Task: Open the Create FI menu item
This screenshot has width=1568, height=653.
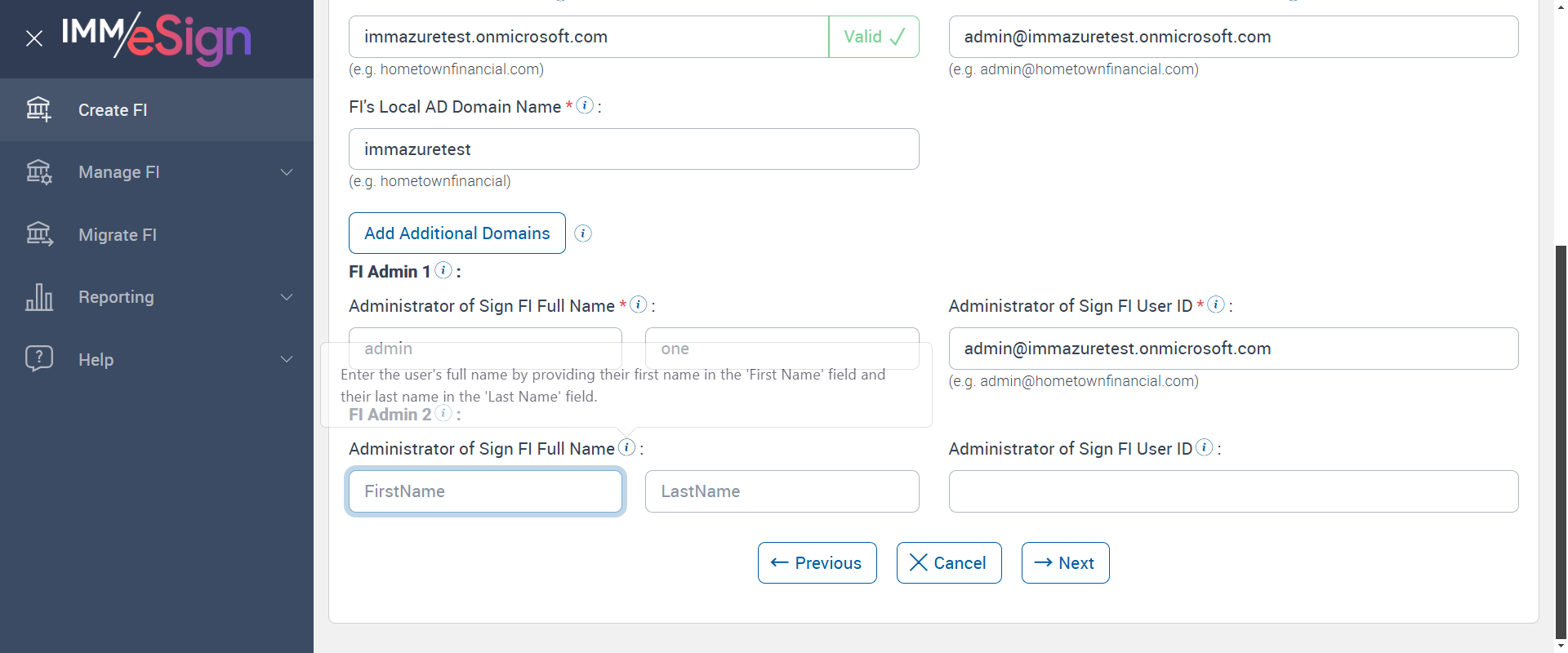Action: click(113, 110)
